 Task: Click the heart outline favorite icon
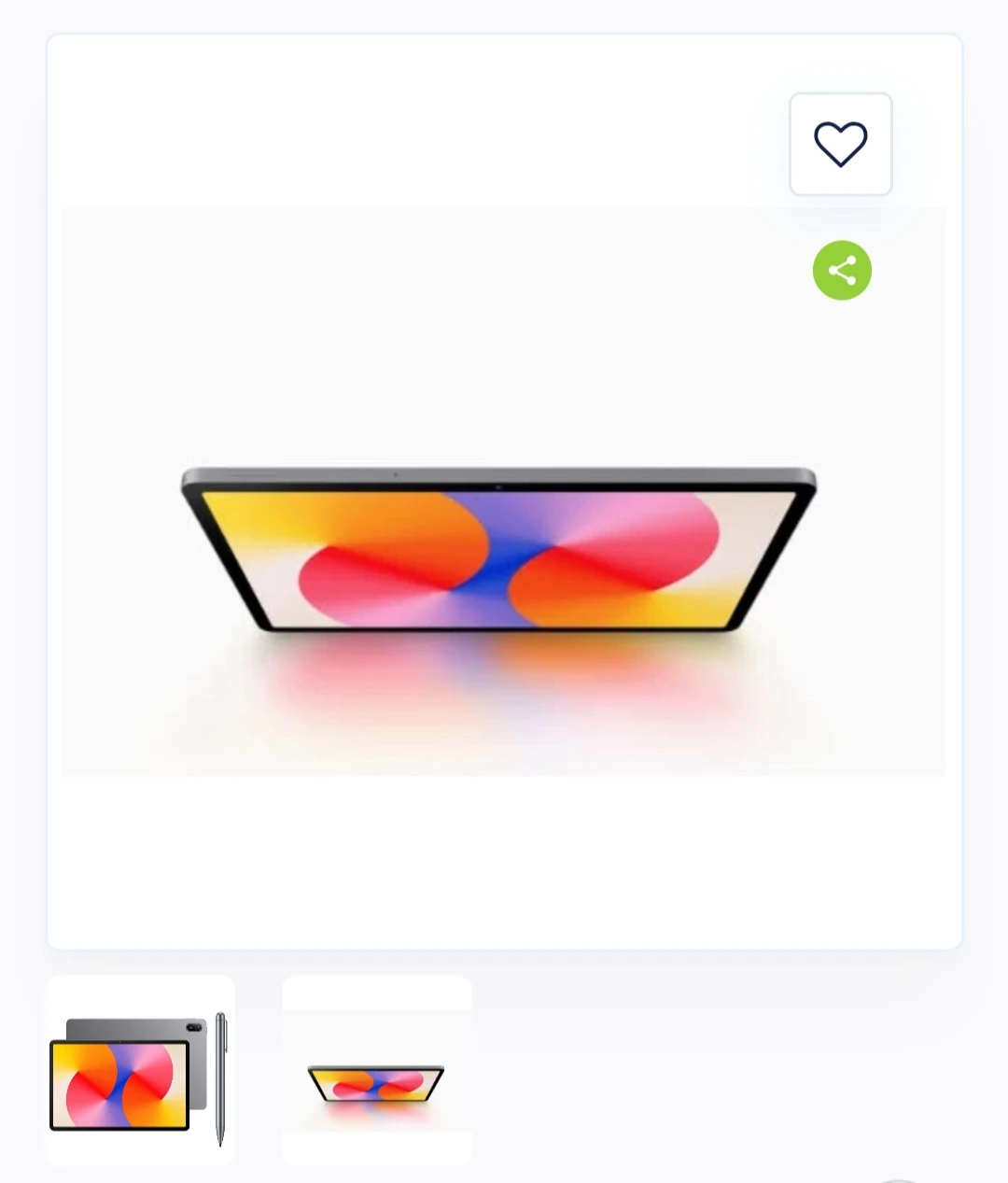pyautogui.click(x=841, y=144)
